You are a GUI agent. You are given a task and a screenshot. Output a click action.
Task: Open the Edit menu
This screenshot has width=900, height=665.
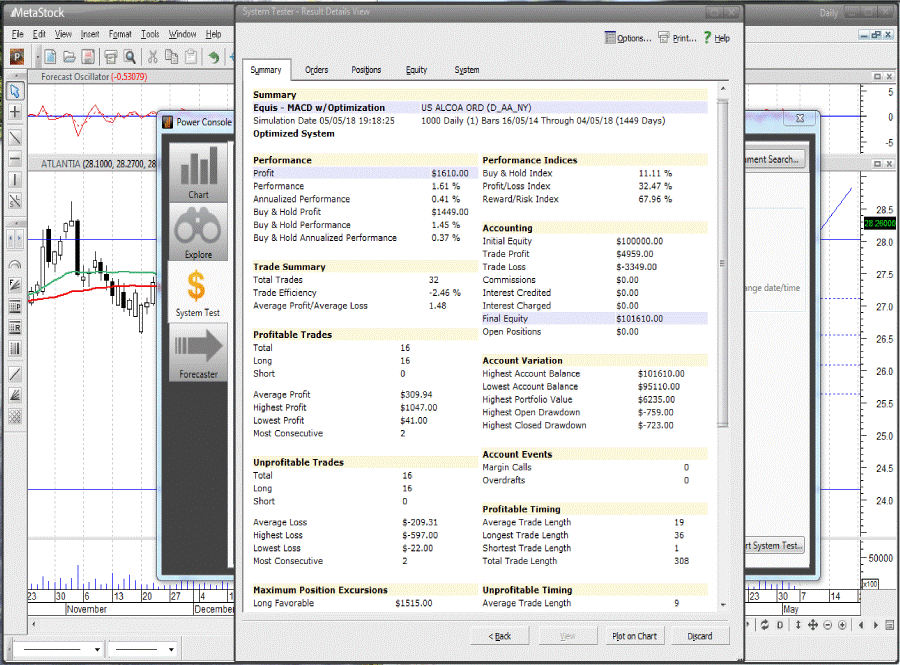(x=39, y=34)
